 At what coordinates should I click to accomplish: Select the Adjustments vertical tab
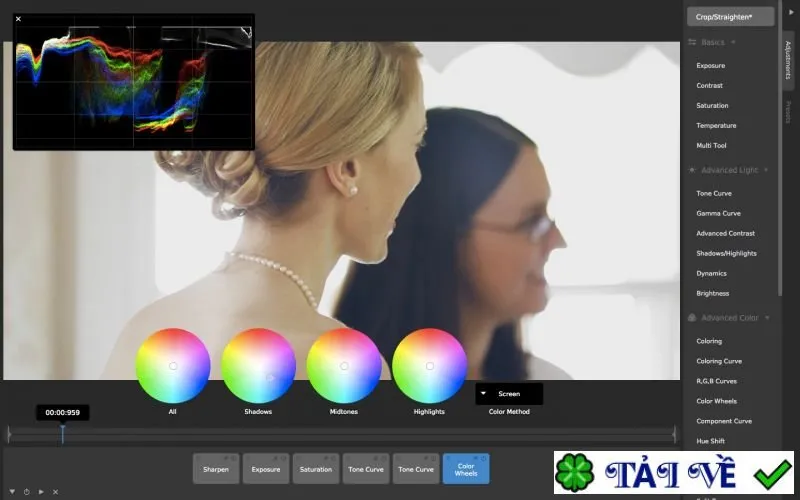(x=788, y=60)
